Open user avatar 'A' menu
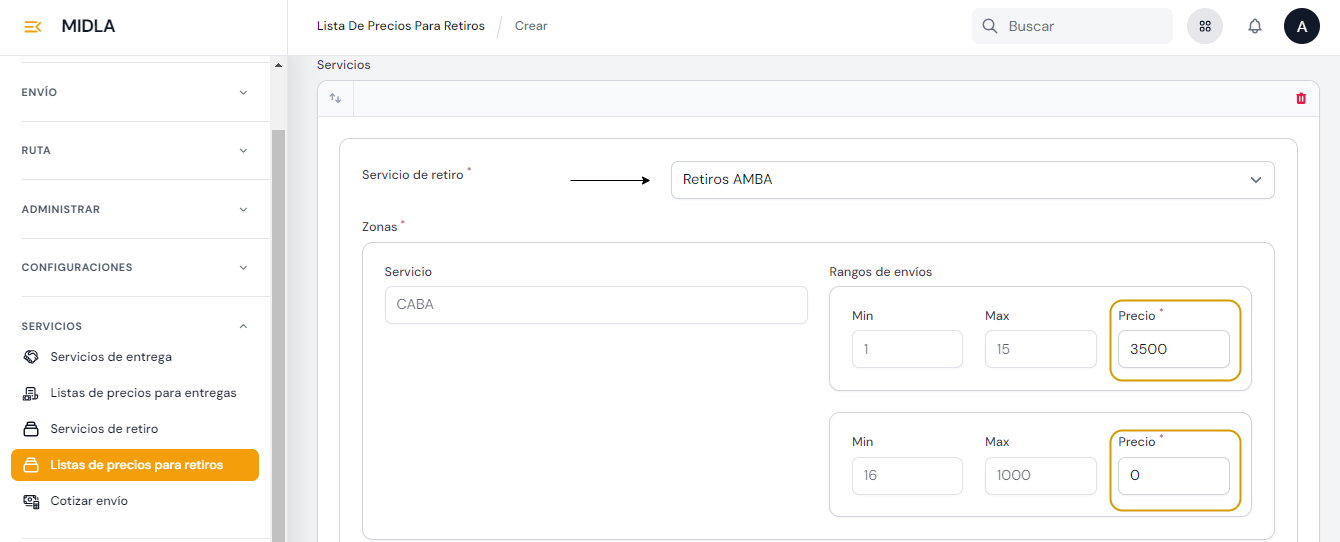The height and width of the screenshot is (542, 1340). 1301,27
